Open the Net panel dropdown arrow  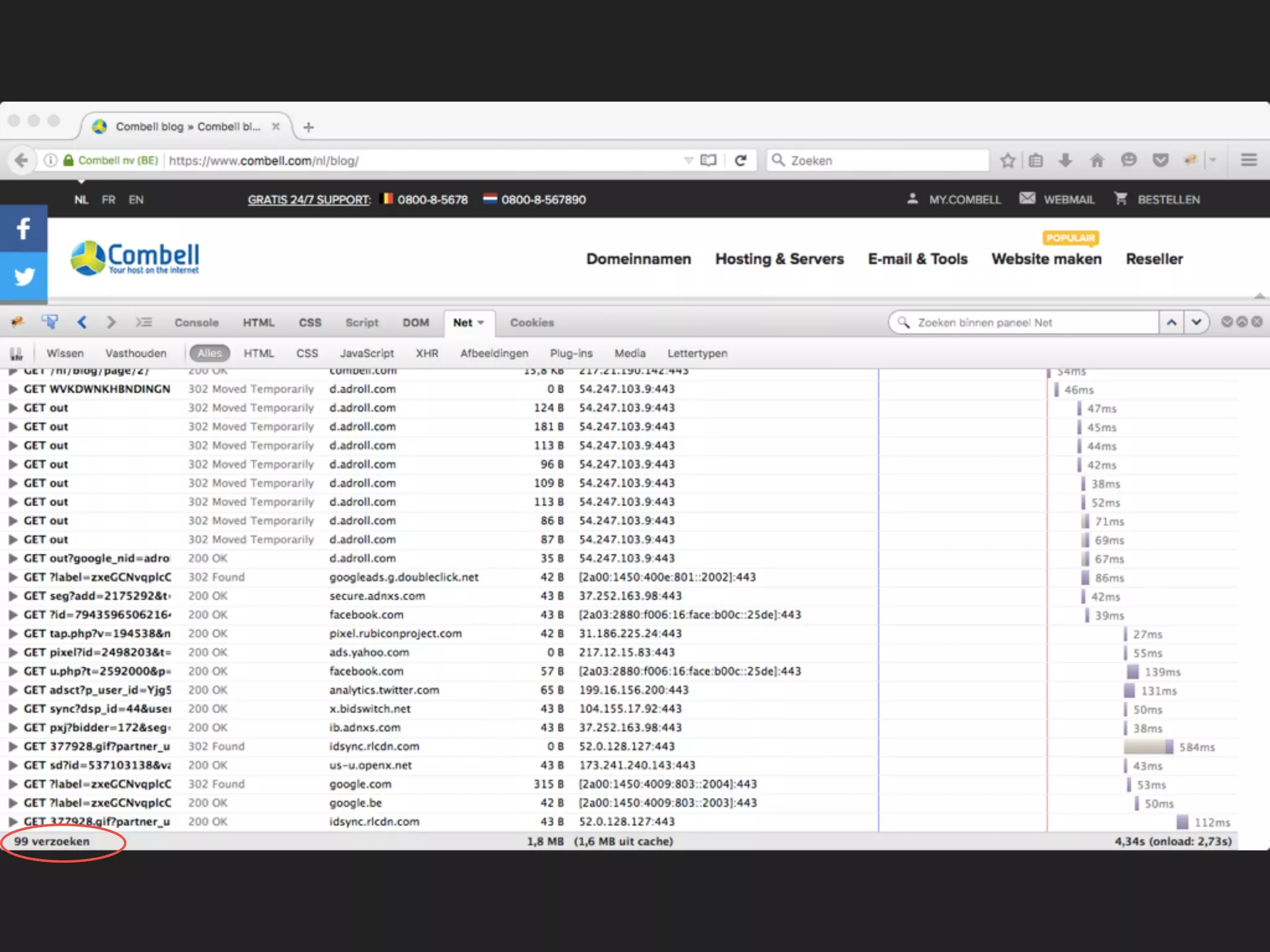(x=481, y=323)
